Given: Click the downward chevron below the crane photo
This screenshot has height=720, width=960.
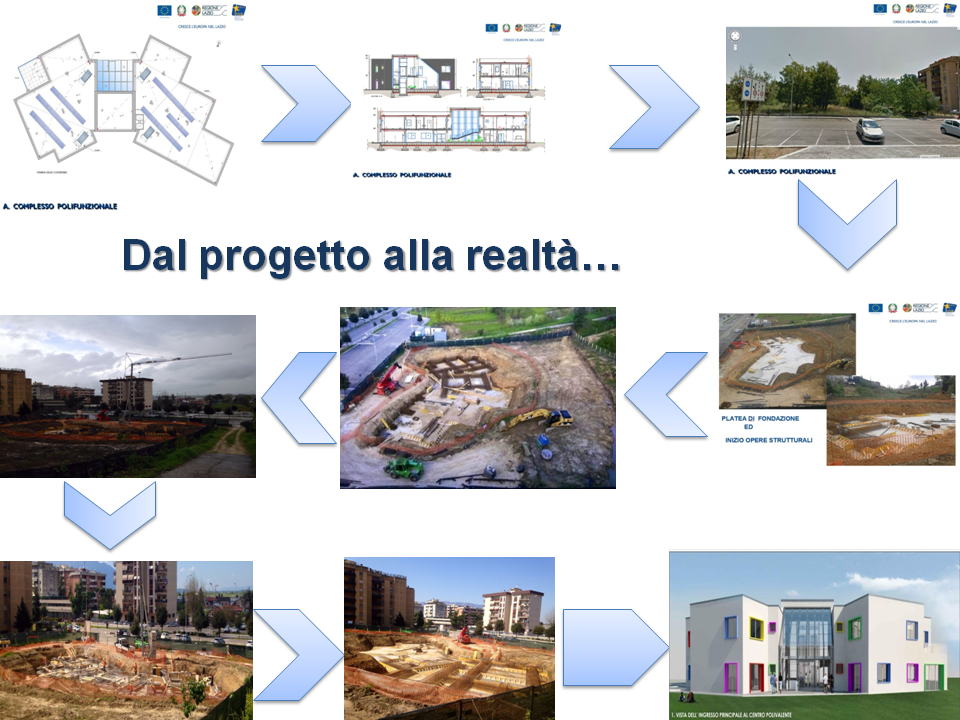Looking at the screenshot, I should [110, 514].
